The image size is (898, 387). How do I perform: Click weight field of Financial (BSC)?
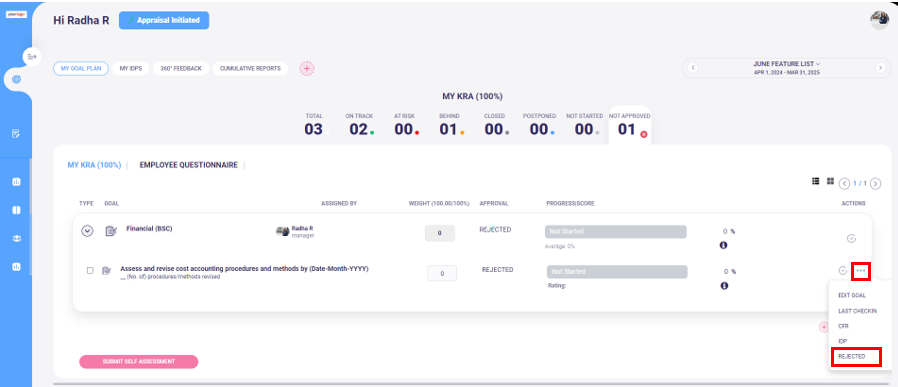coord(440,233)
